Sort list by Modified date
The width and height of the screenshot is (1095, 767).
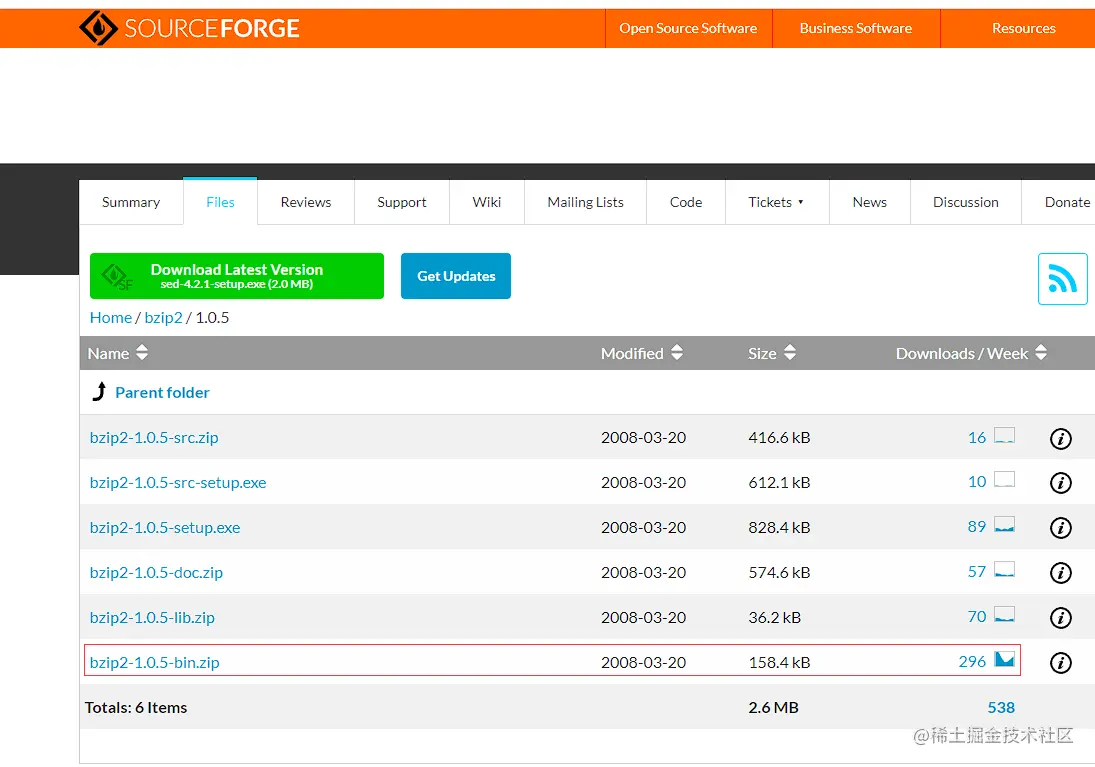click(x=642, y=353)
